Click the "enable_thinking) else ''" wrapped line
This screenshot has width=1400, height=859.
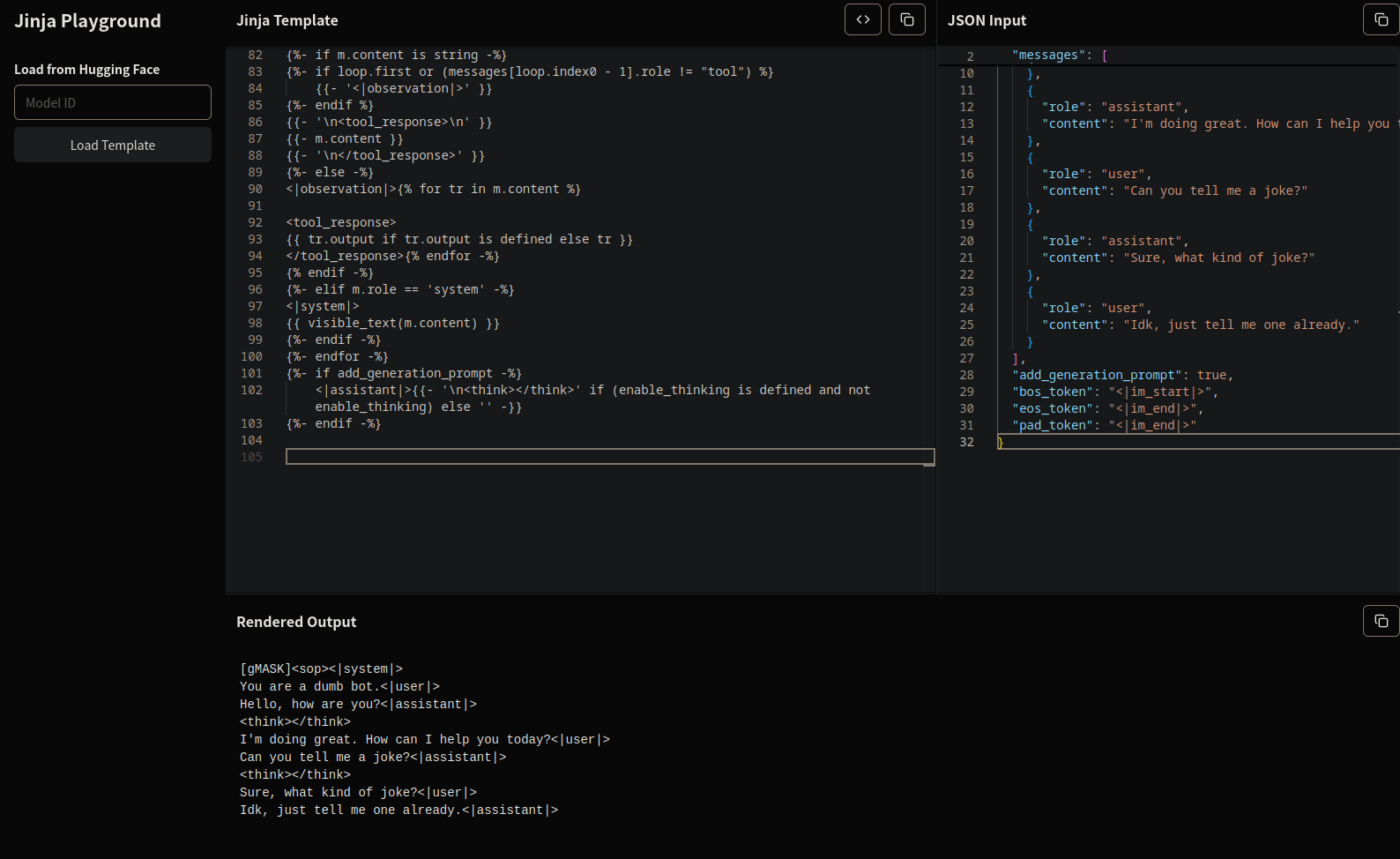pyautogui.click(x=419, y=407)
